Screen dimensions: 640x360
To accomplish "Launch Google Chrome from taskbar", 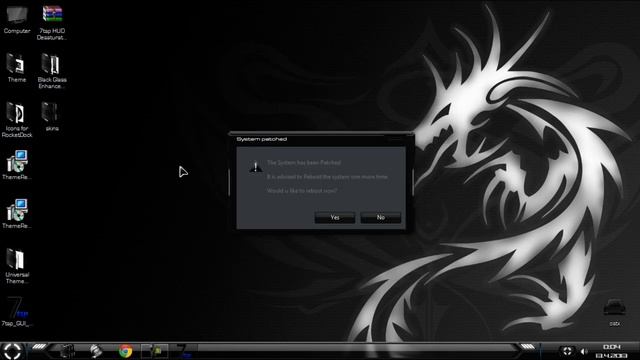I will pyautogui.click(x=125, y=351).
